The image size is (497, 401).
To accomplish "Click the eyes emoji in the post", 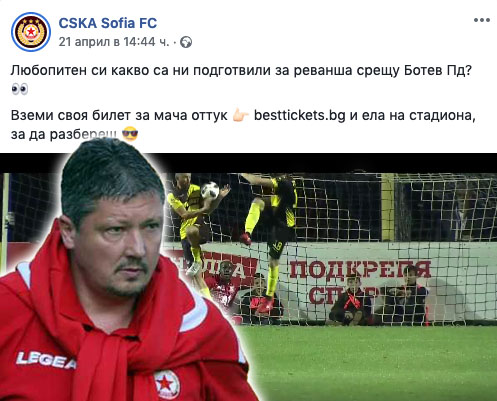I will [x=20, y=89].
